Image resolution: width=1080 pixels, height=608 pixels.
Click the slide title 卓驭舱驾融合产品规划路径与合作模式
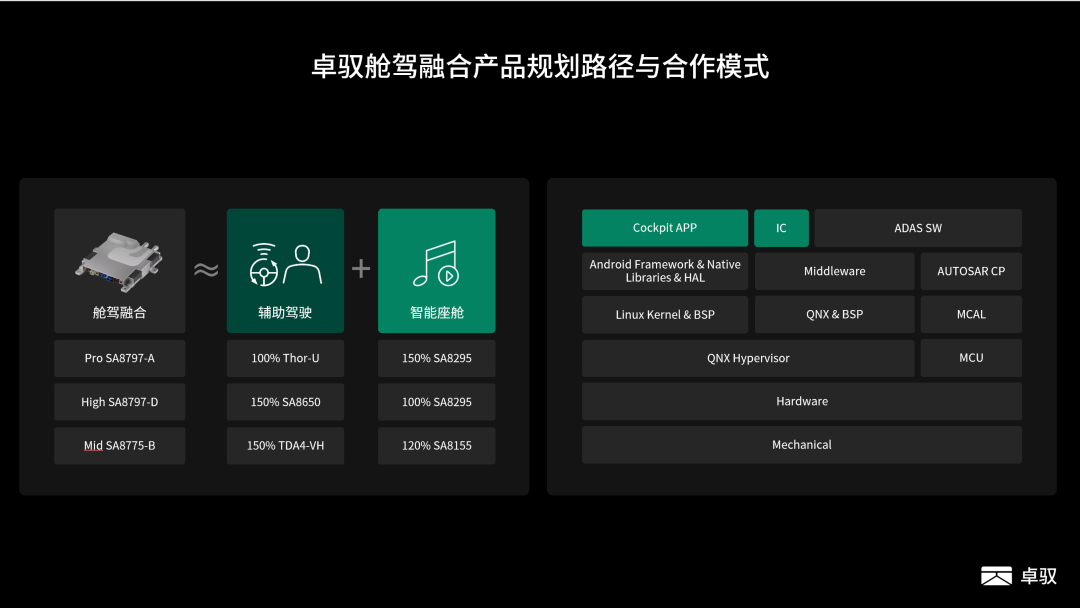(x=540, y=67)
